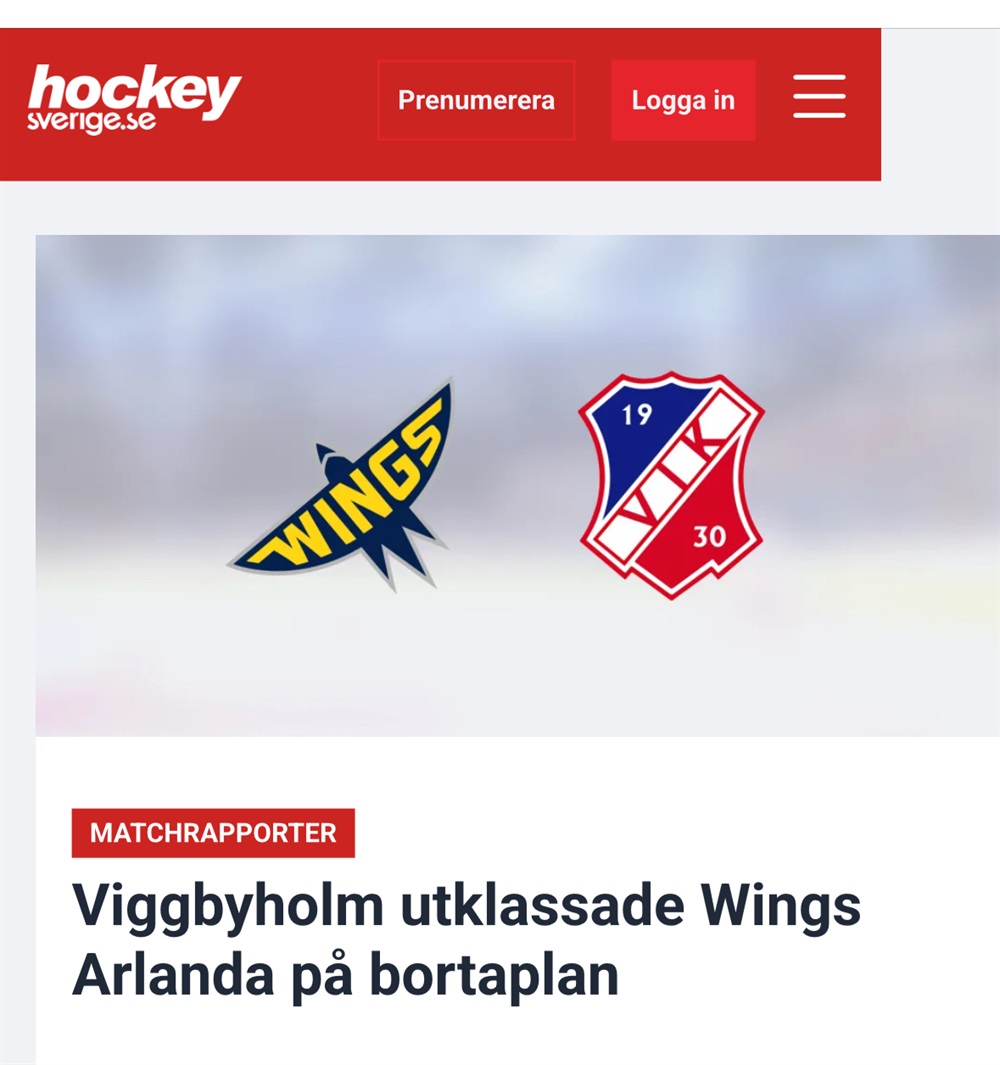Click the 'Arlanda på bortaplan' headline line
This screenshot has height=1065, width=1000.
point(345,976)
